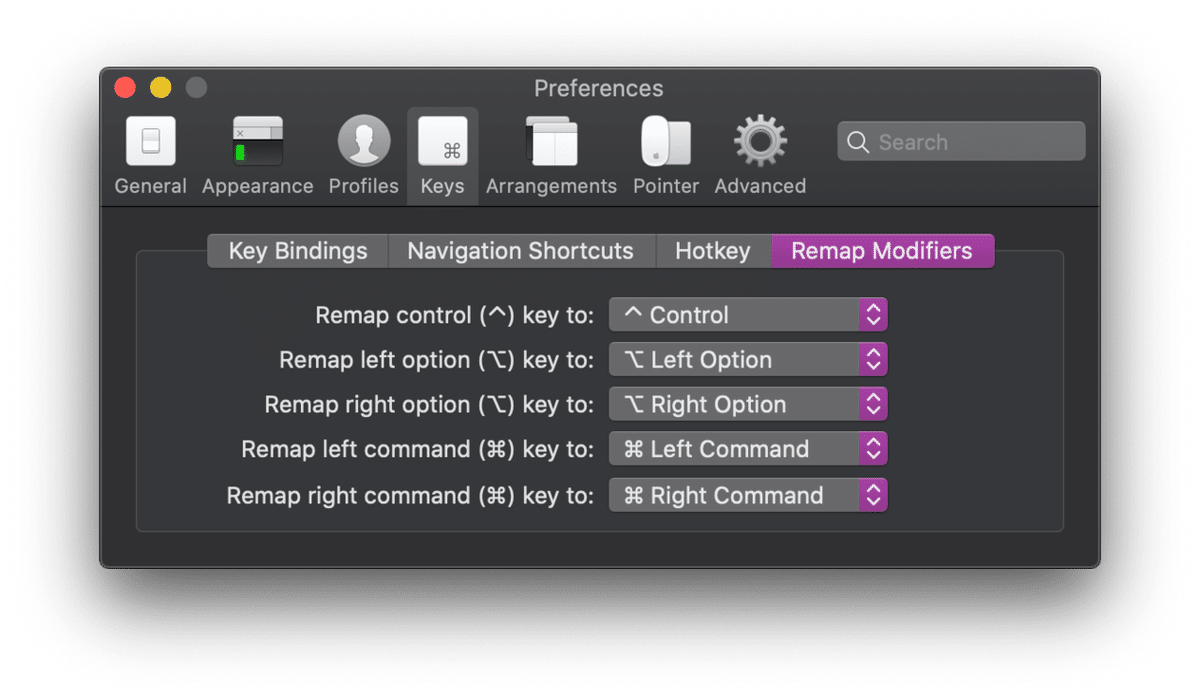
Task: Open the Pointer preferences pane
Action: point(665,155)
